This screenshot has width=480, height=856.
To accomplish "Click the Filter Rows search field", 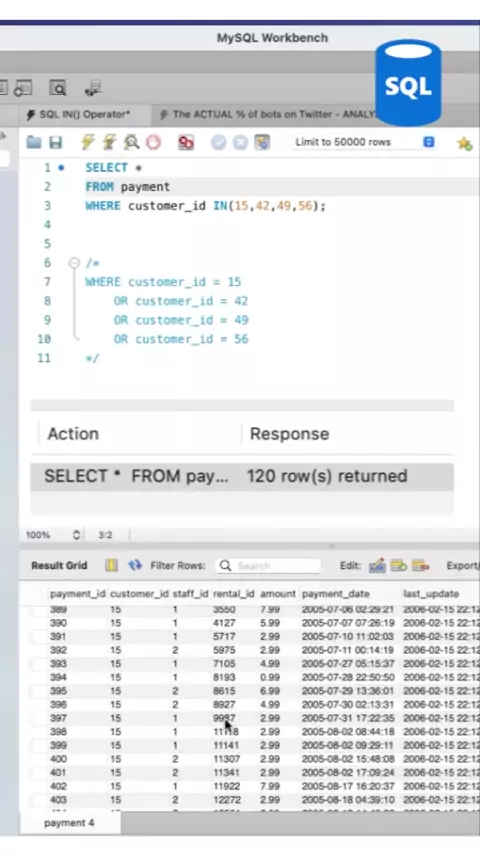I will (268, 566).
